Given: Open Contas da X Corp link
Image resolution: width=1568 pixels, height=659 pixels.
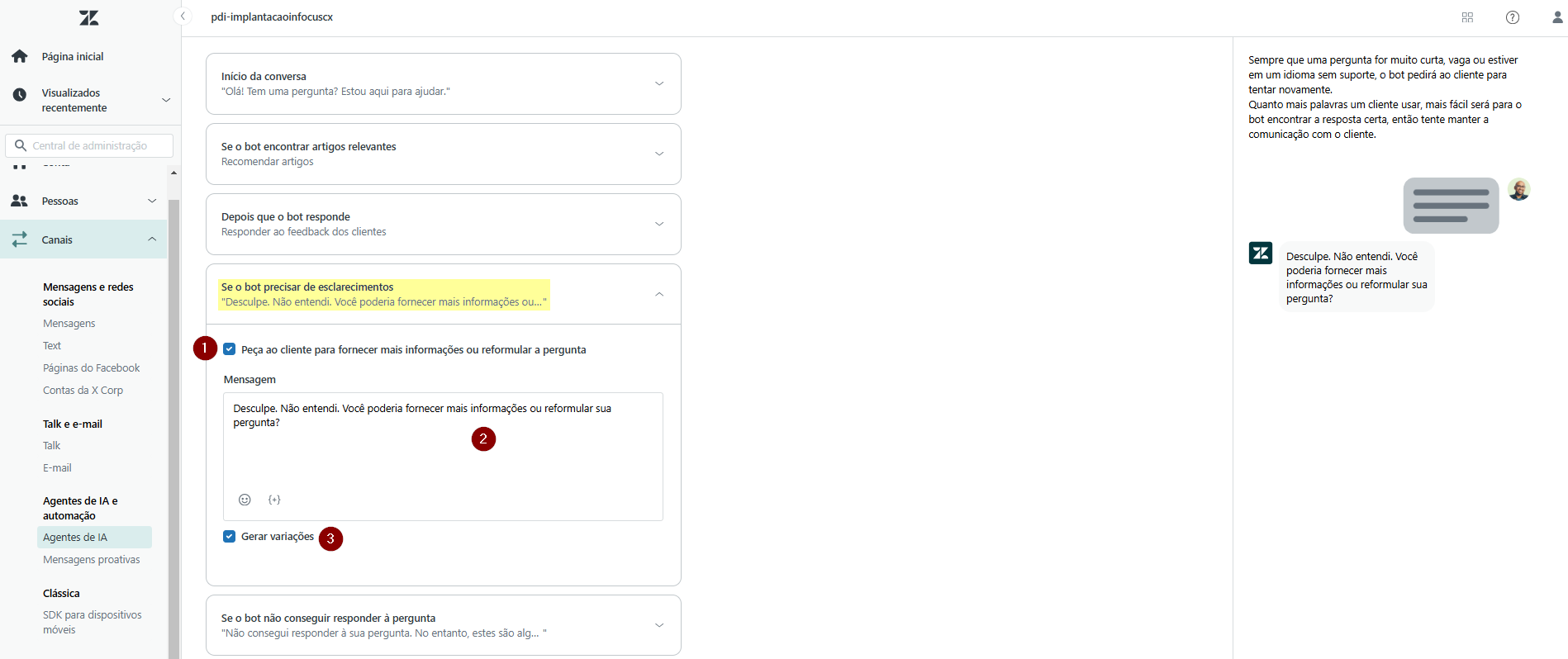Looking at the screenshot, I should 83,391.
